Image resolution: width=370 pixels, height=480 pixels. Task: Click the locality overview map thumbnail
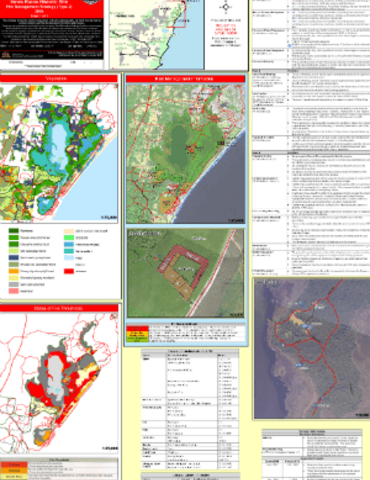tap(157, 34)
